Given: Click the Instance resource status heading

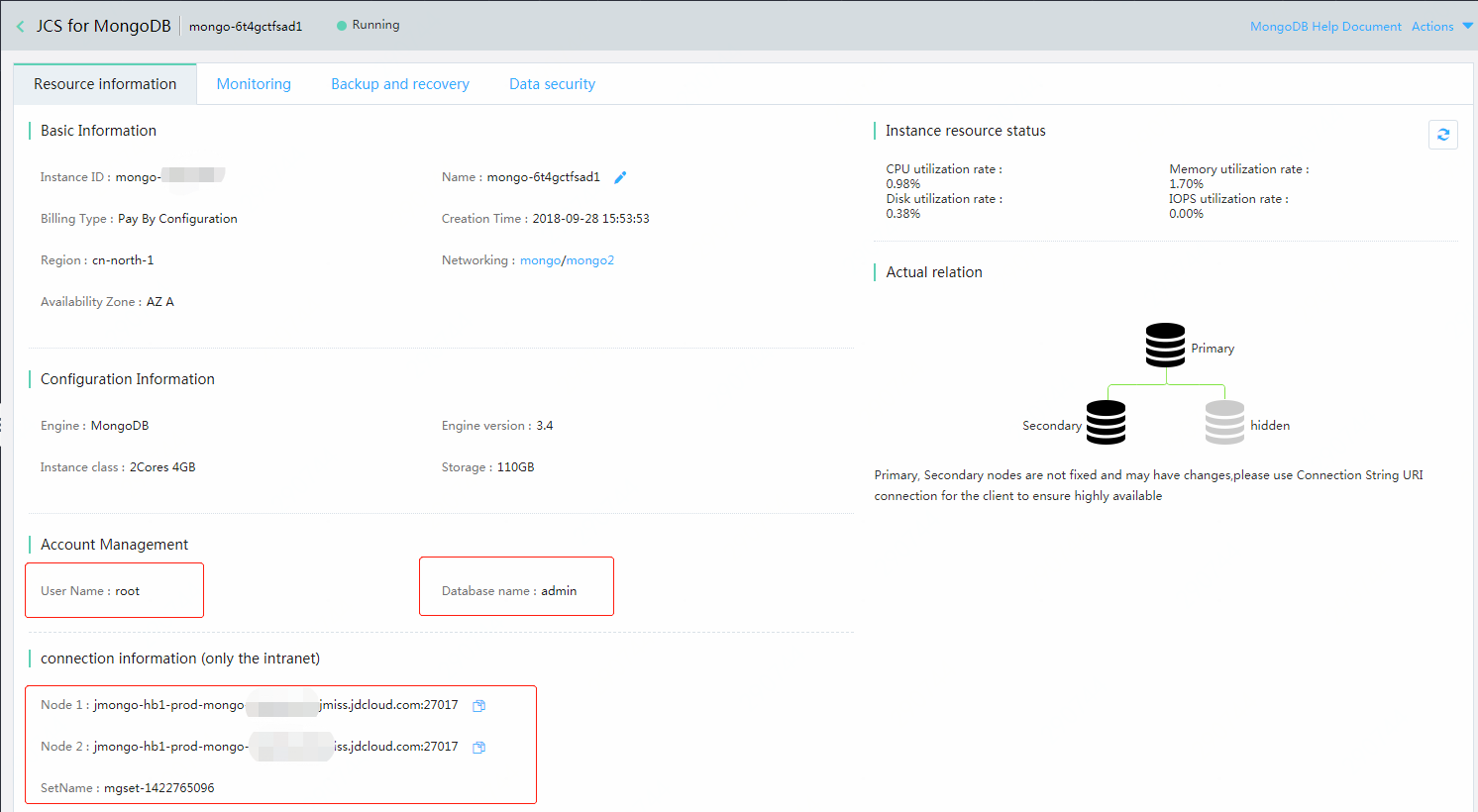Looking at the screenshot, I should coord(965,131).
